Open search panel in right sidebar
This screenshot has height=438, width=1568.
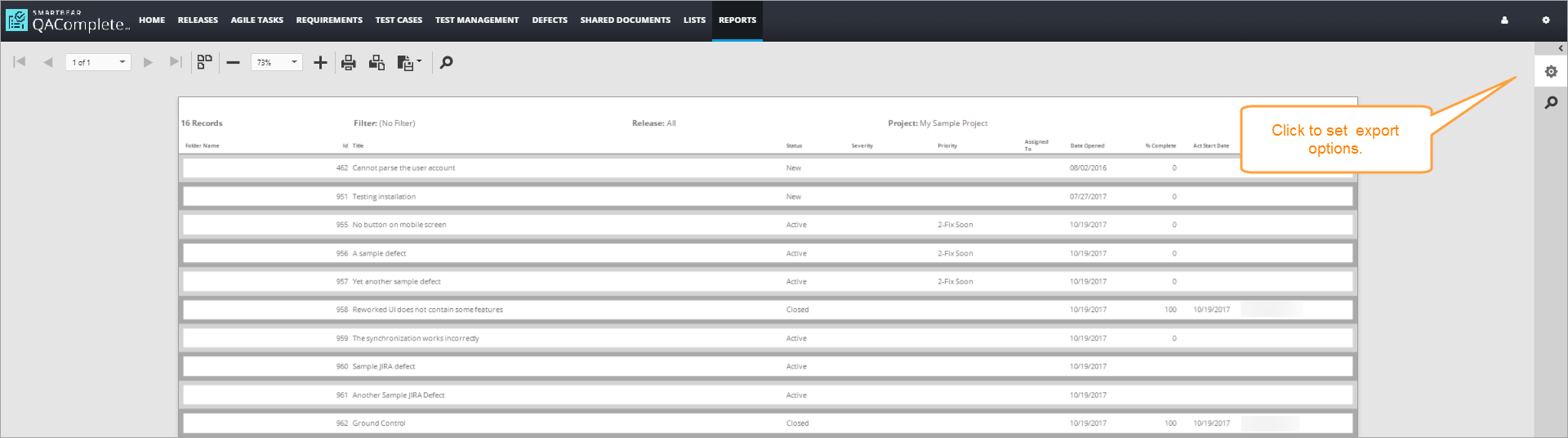(1551, 103)
